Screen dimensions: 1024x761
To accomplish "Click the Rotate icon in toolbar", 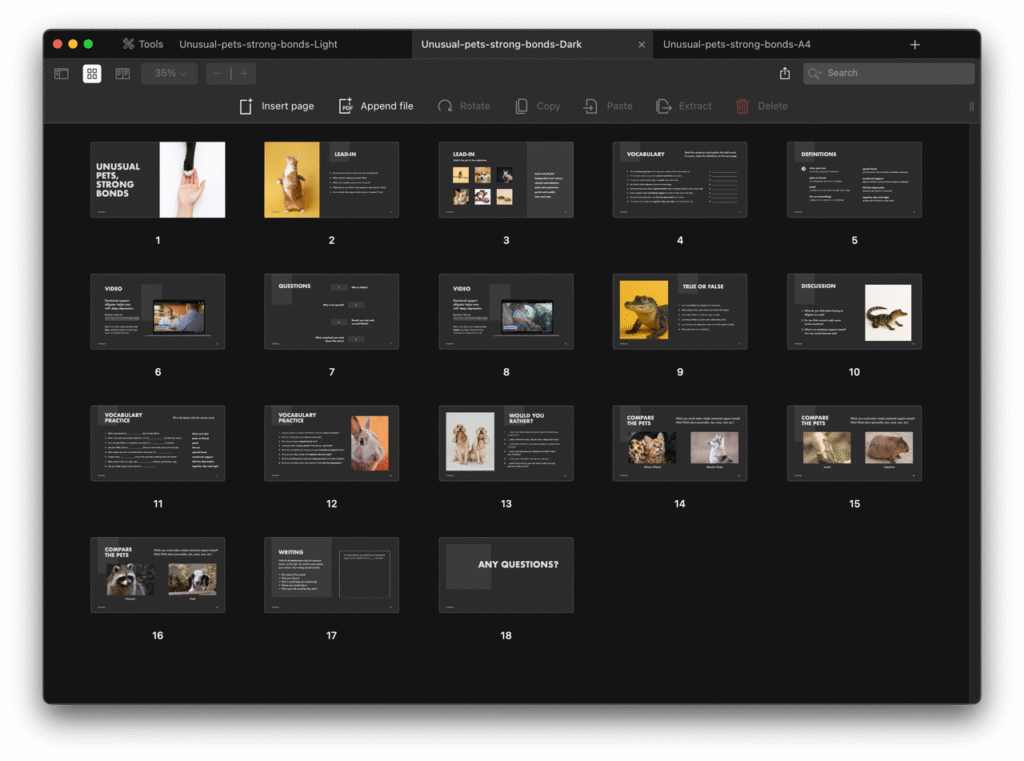I will click(445, 106).
